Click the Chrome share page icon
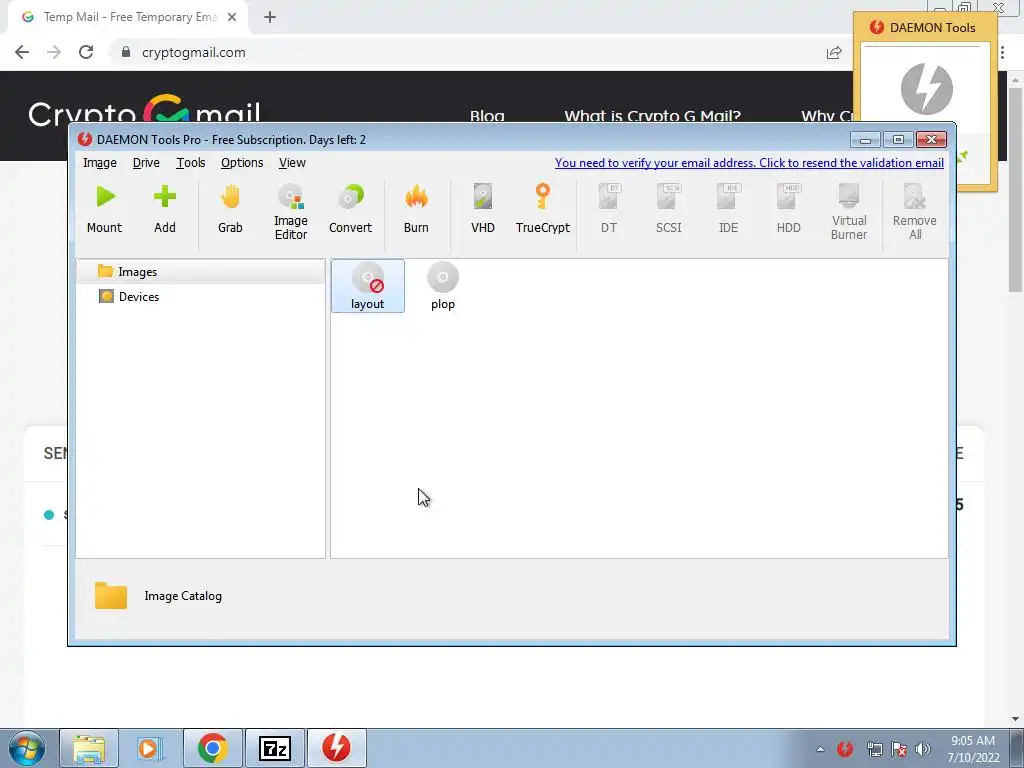Image resolution: width=1024 pixels, height=768 pixels. 834,52
